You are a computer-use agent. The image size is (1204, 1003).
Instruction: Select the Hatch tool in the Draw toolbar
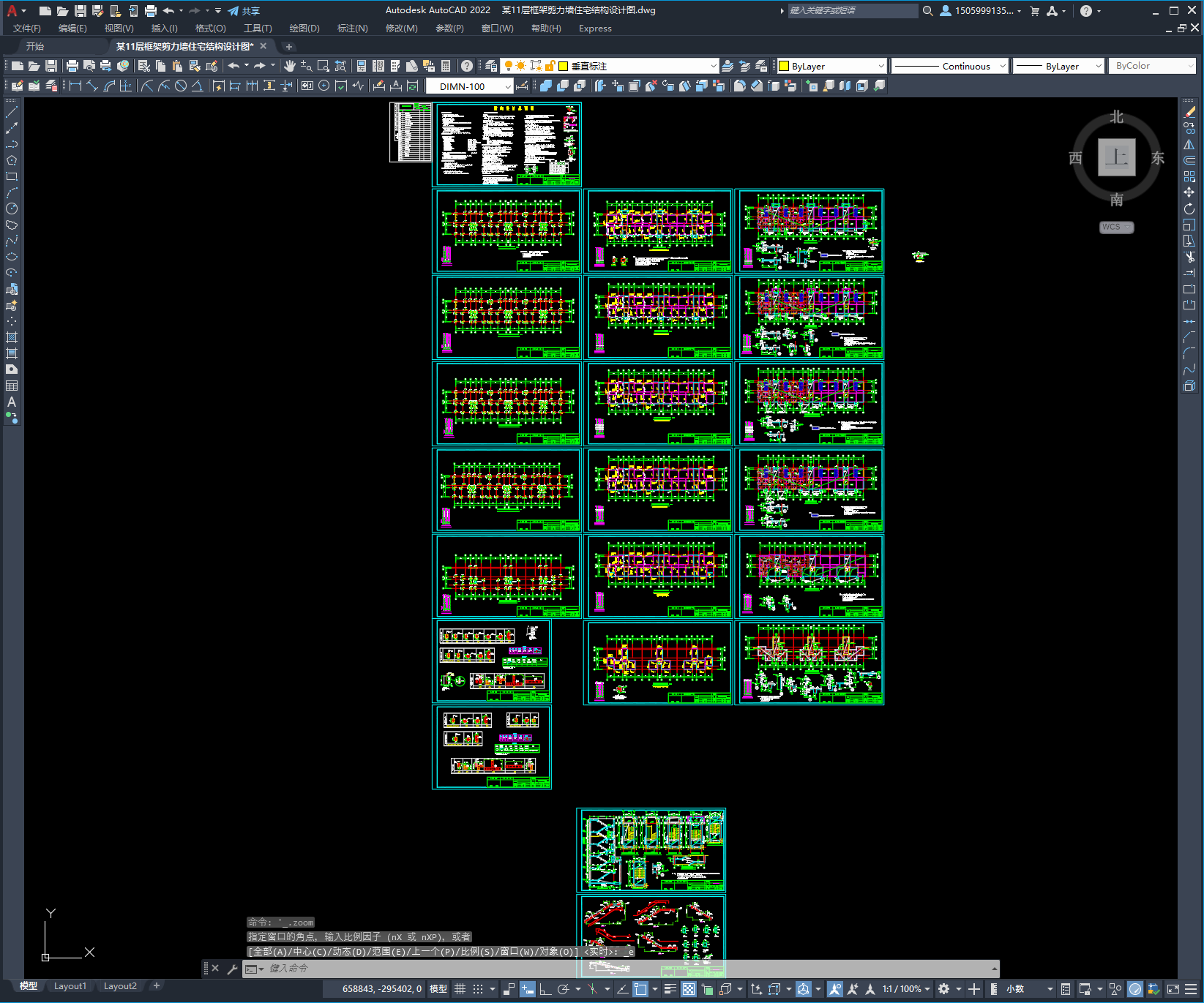[12, 337]
